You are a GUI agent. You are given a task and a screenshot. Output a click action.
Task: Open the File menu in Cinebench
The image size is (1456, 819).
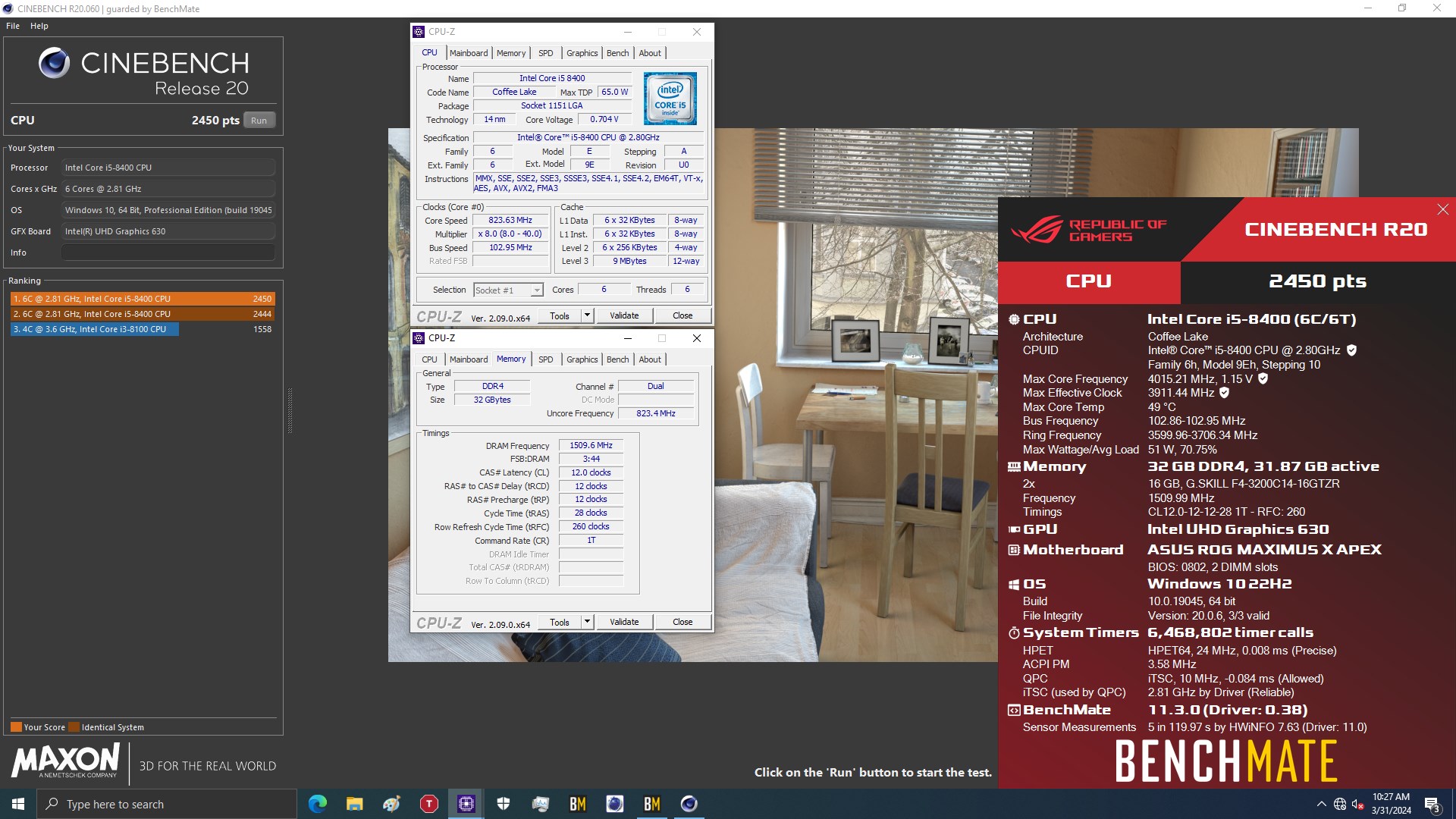coord(13,26)
